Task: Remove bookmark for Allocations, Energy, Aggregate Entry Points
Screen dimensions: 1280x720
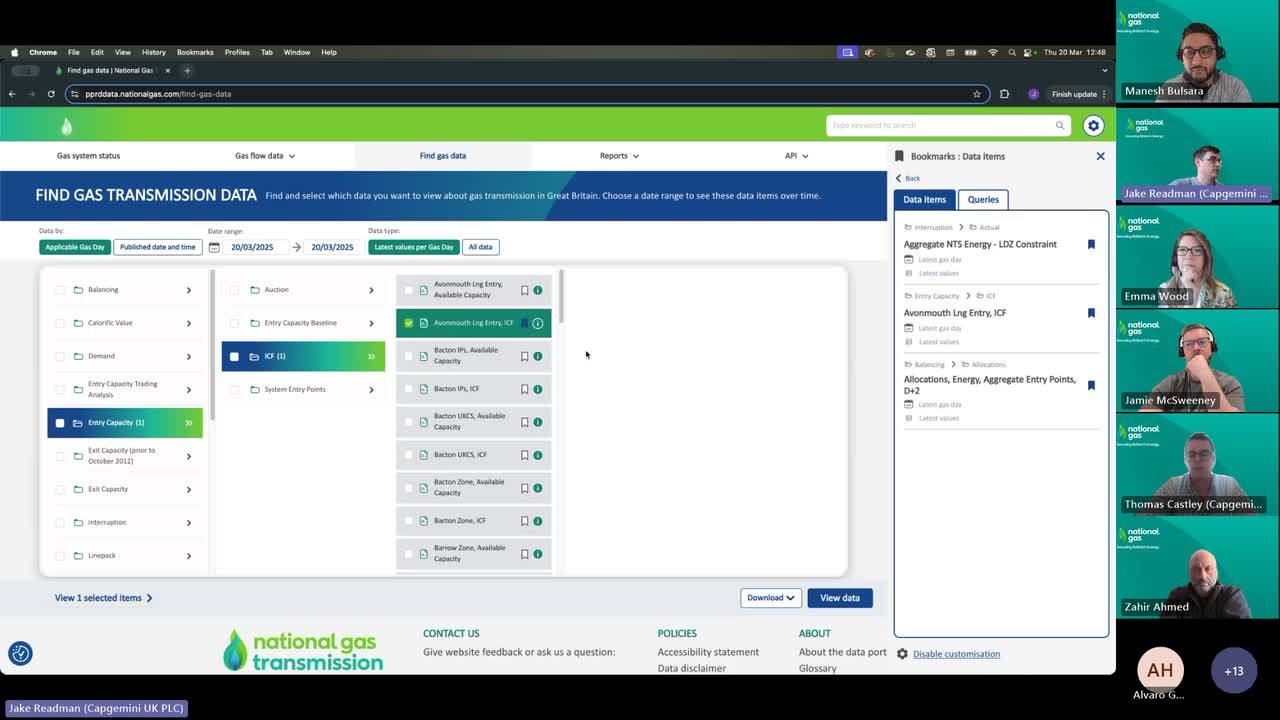Action: pos(1091,385)
